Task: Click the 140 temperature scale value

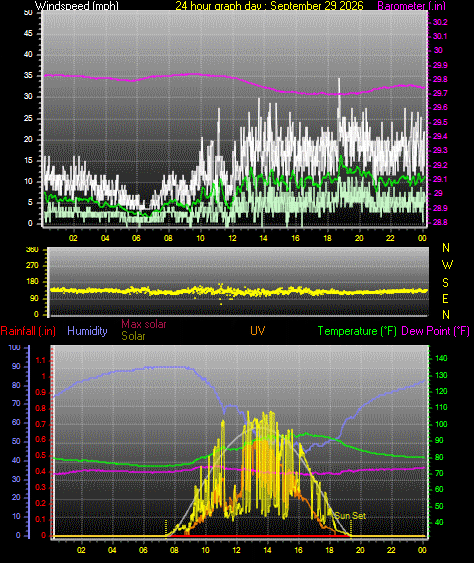Action: click(441, 358)
